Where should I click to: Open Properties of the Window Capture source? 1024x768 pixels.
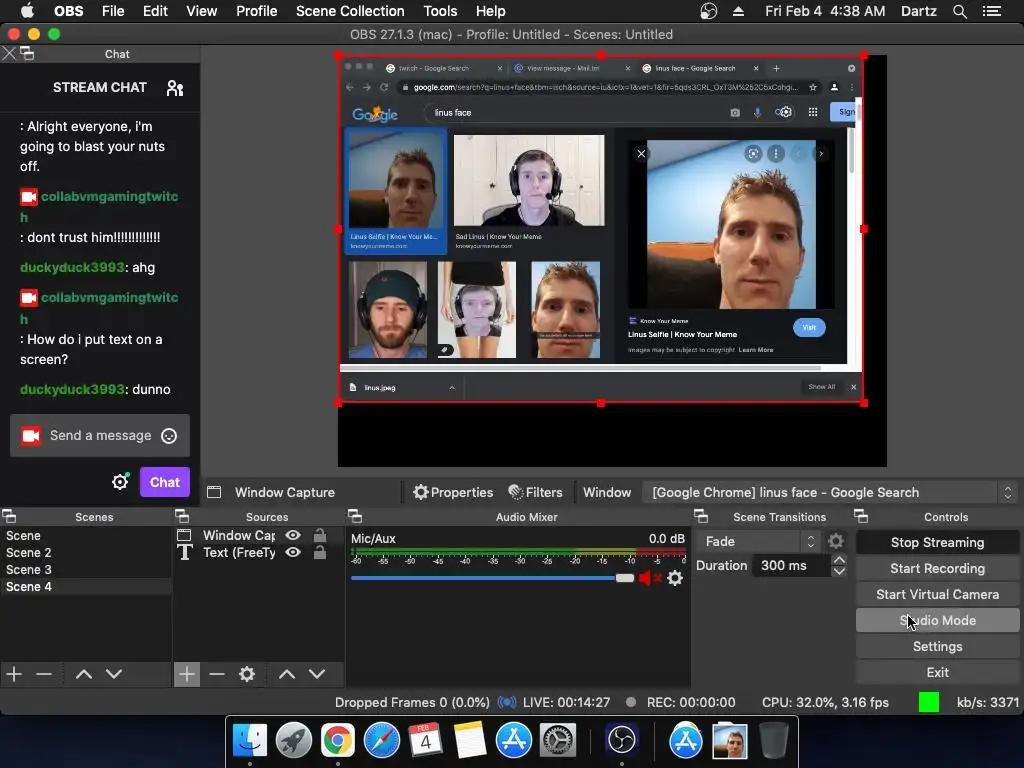pos(453,492)
